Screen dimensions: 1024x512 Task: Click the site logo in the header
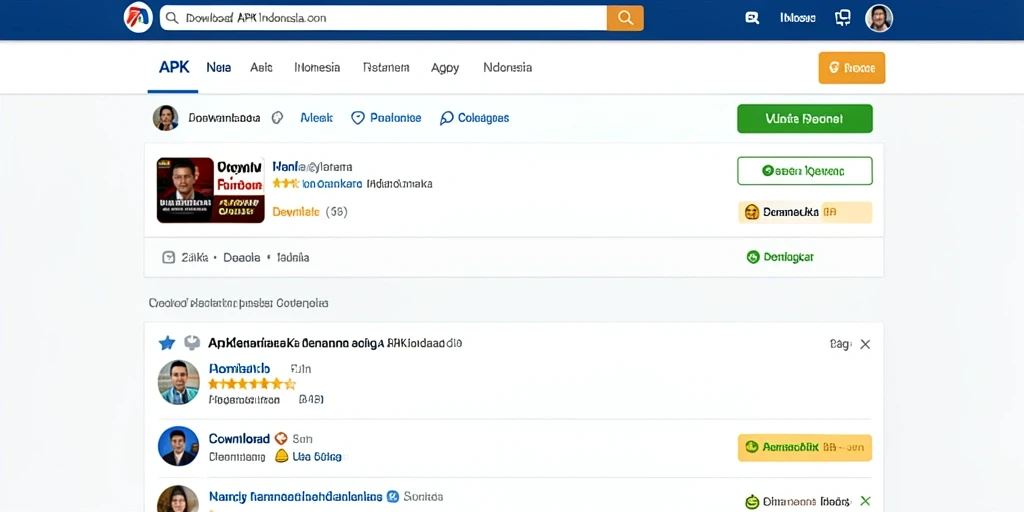point(138,18)
